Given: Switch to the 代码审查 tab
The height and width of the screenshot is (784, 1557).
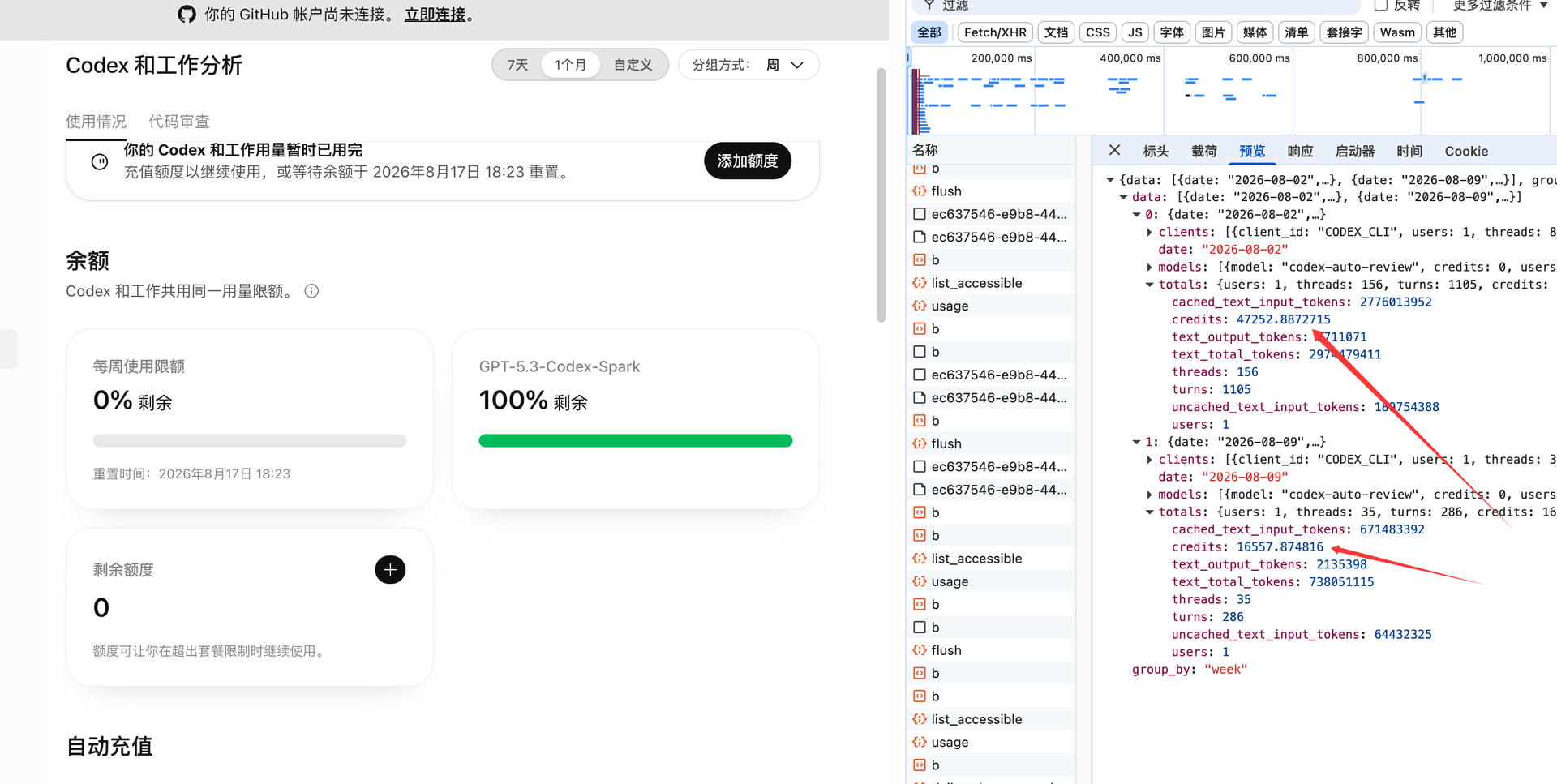Looking at the screenshot, I should click(x=178, y=122).
